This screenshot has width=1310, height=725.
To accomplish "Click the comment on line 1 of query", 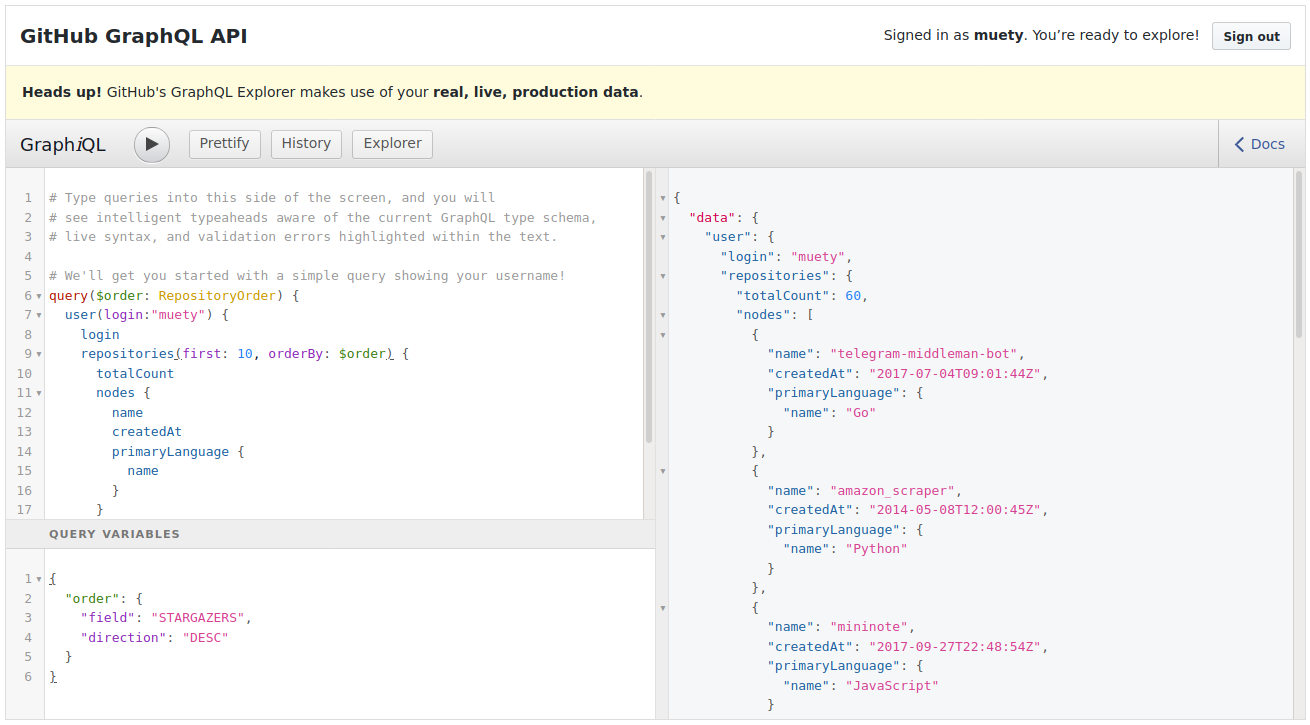I will 272,198.
